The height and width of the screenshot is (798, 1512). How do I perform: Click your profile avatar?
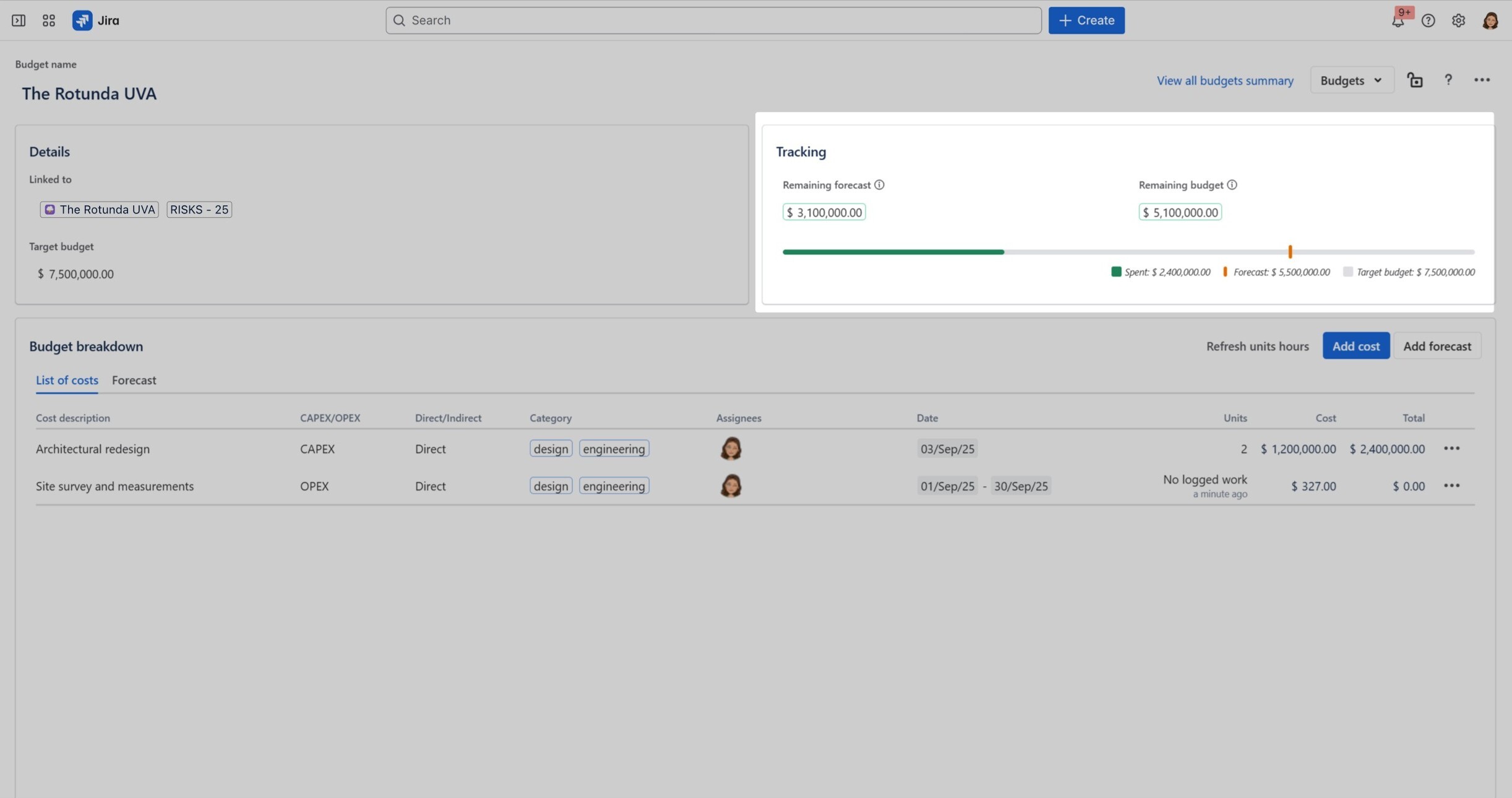coord(1491,20)
